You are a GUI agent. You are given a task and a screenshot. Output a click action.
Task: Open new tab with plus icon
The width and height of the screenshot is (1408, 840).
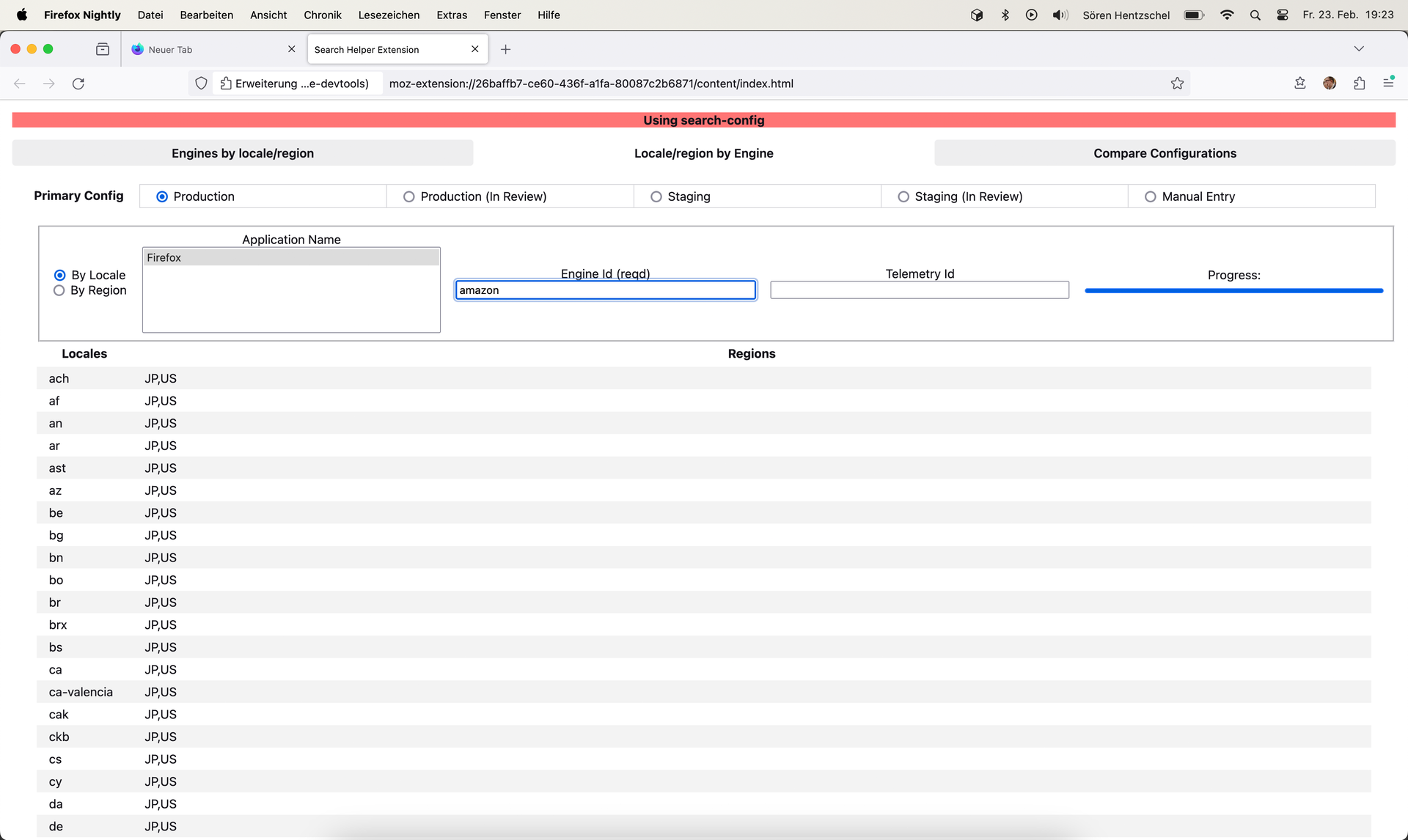click(505, 49)
